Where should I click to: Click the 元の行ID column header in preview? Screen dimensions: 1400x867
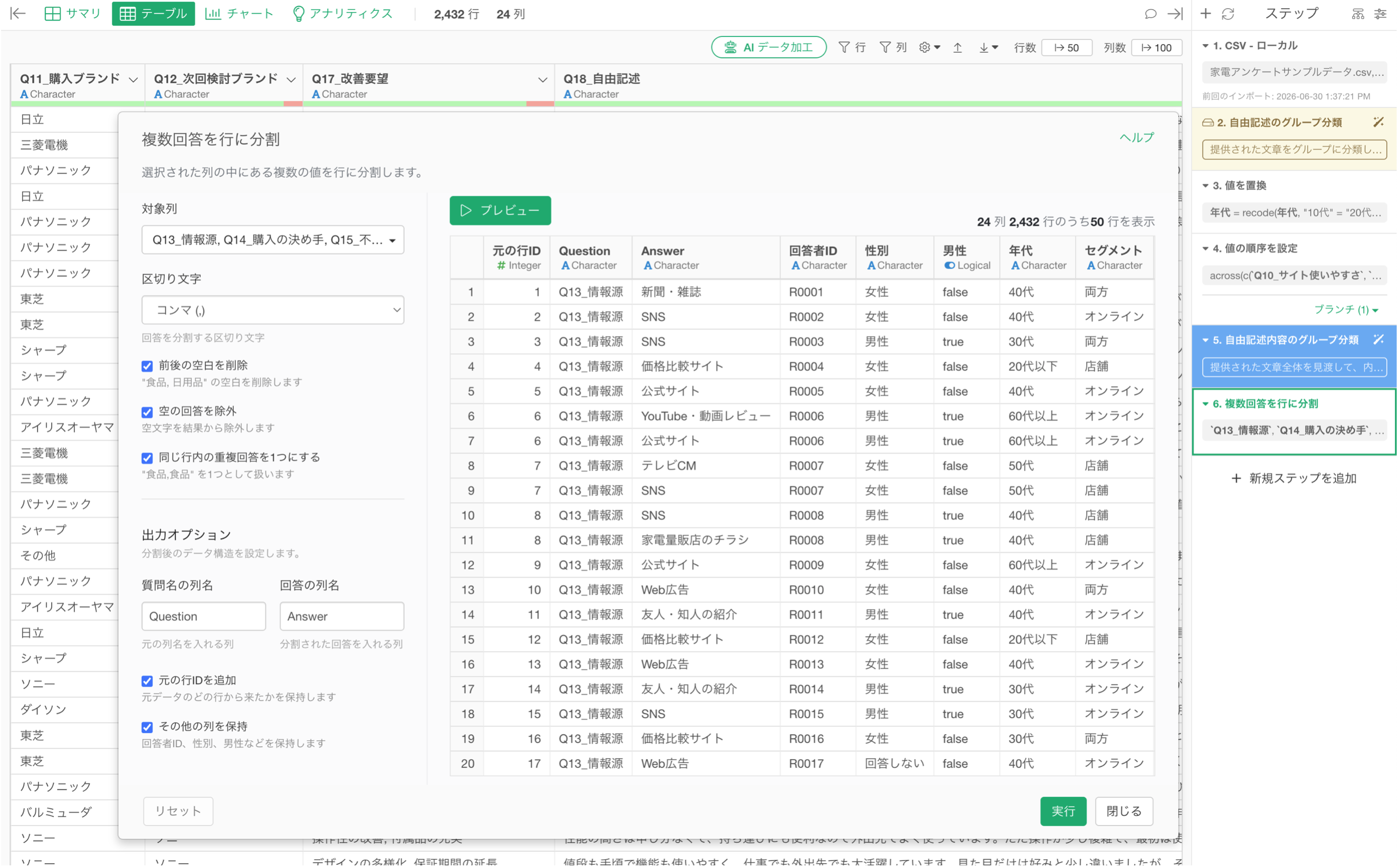click(516, 258)
